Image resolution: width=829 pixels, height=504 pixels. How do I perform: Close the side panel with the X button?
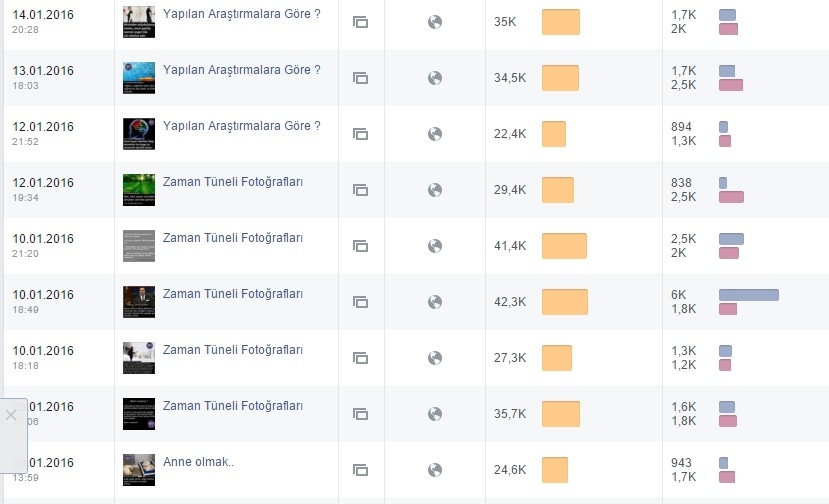11,415
